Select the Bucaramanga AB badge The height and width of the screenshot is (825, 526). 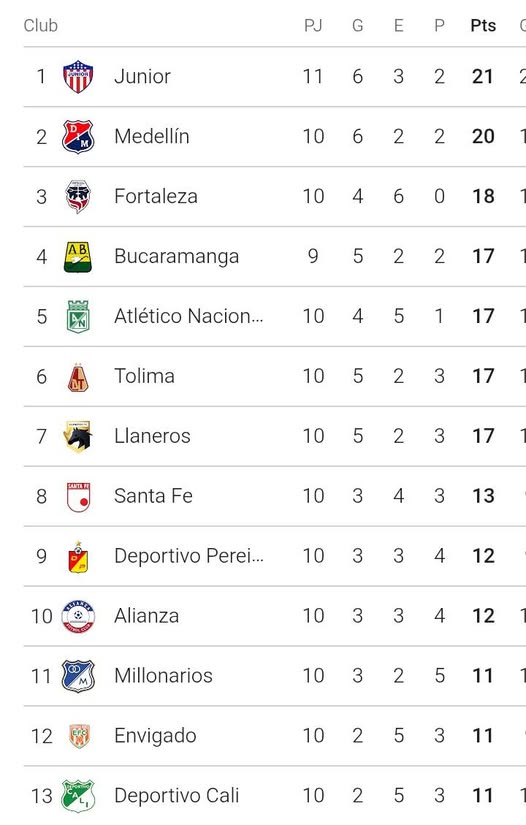[x=78, y=257]
